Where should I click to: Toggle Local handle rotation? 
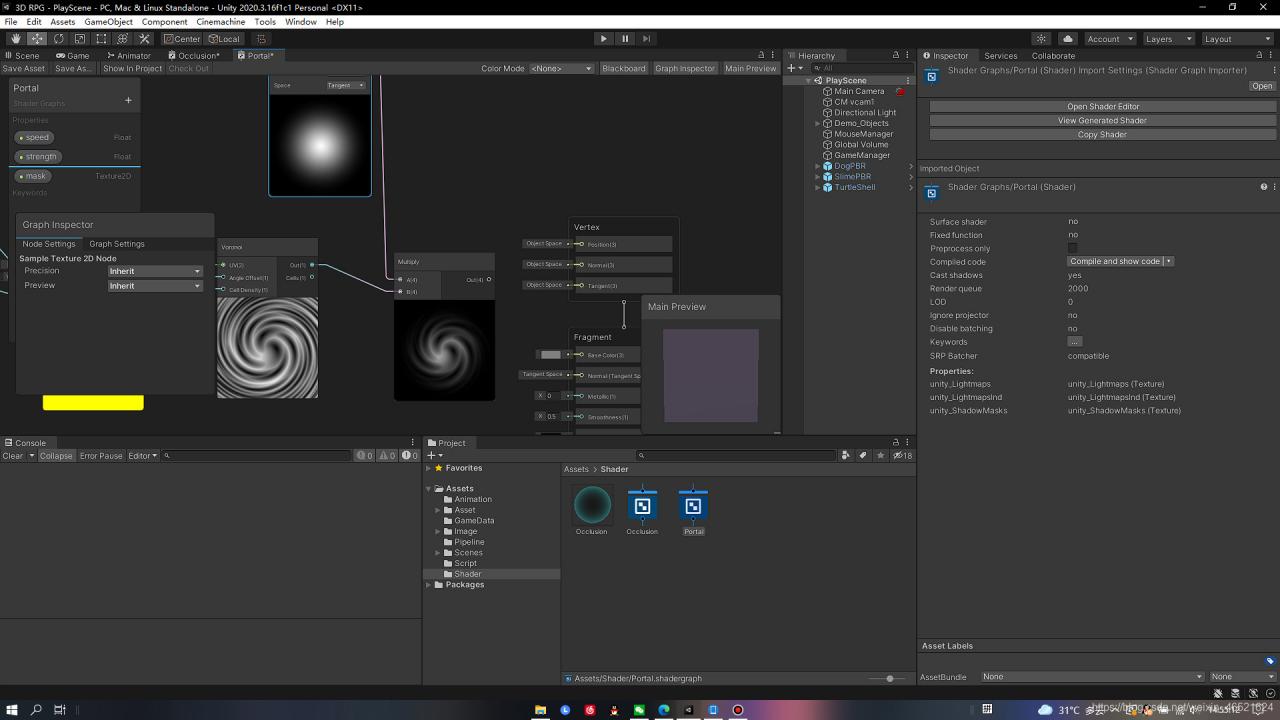click(224, 39)
